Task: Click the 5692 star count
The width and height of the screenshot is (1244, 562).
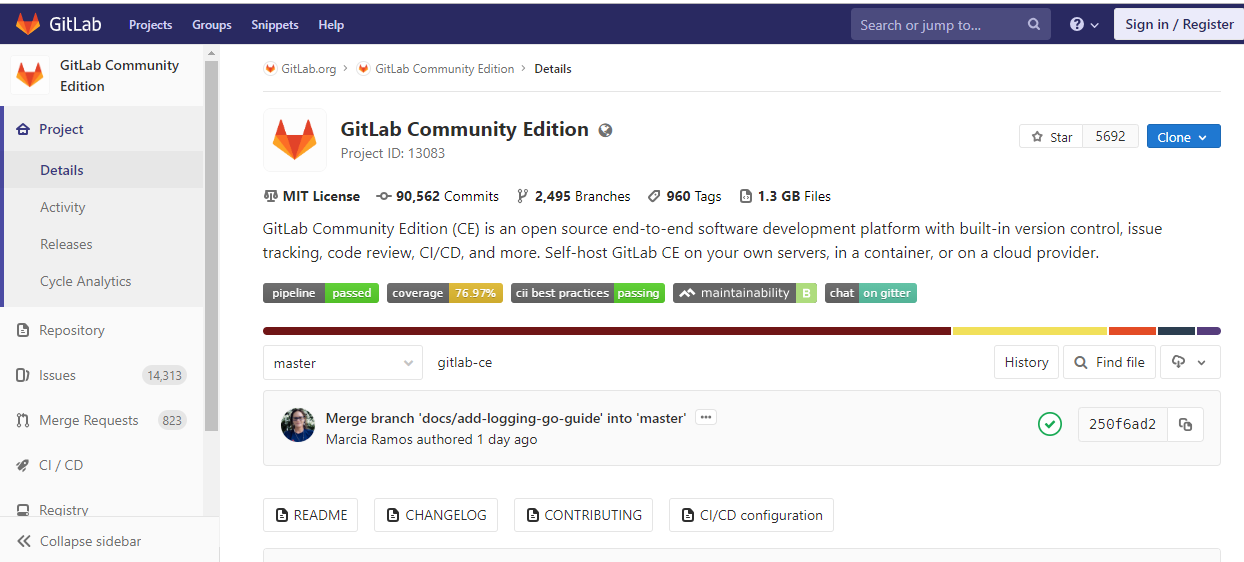Action: [1111, 137]
